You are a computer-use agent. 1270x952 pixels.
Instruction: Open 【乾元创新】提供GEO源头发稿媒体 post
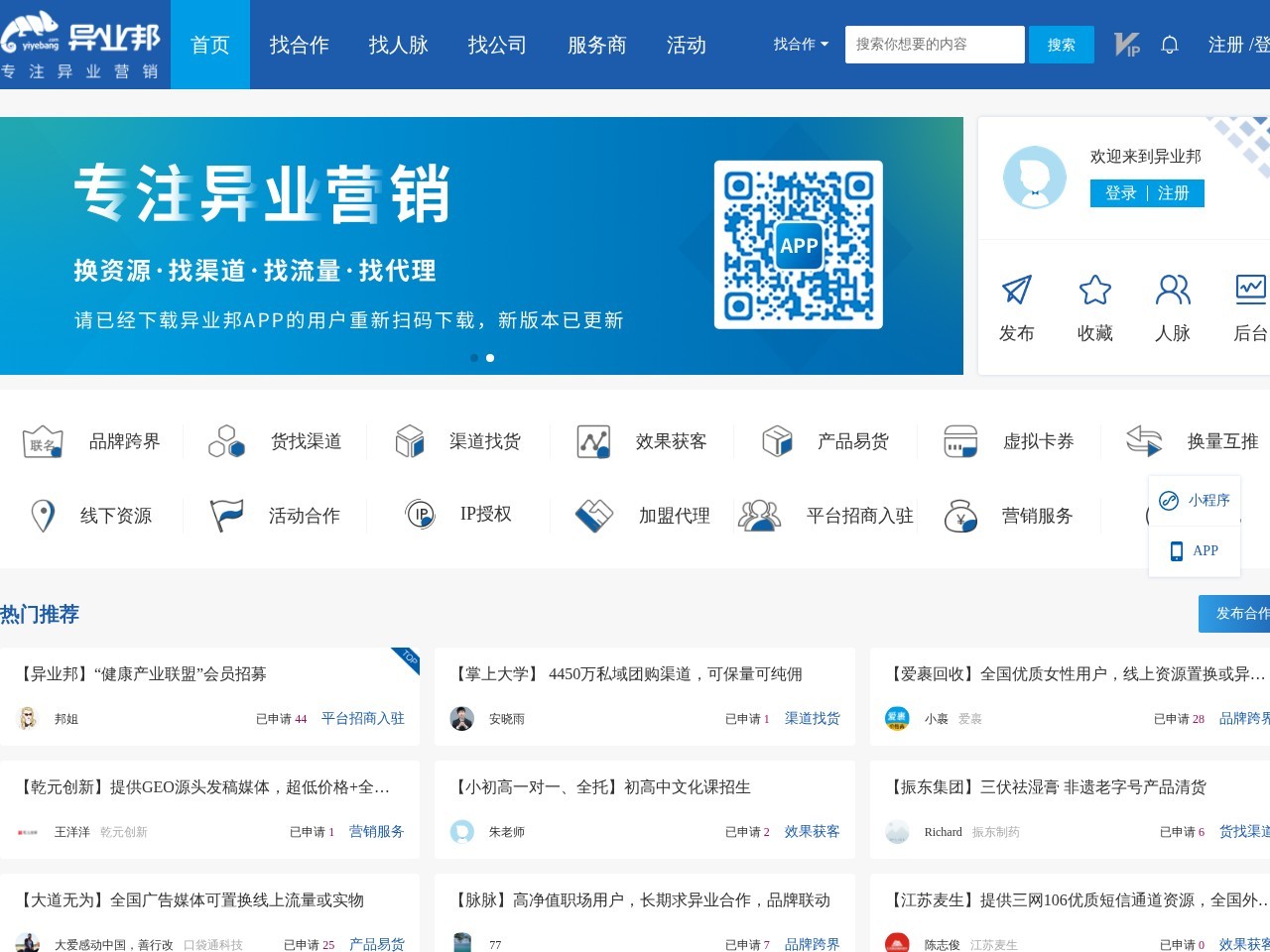pyautogui.click(x=203, y=787)
